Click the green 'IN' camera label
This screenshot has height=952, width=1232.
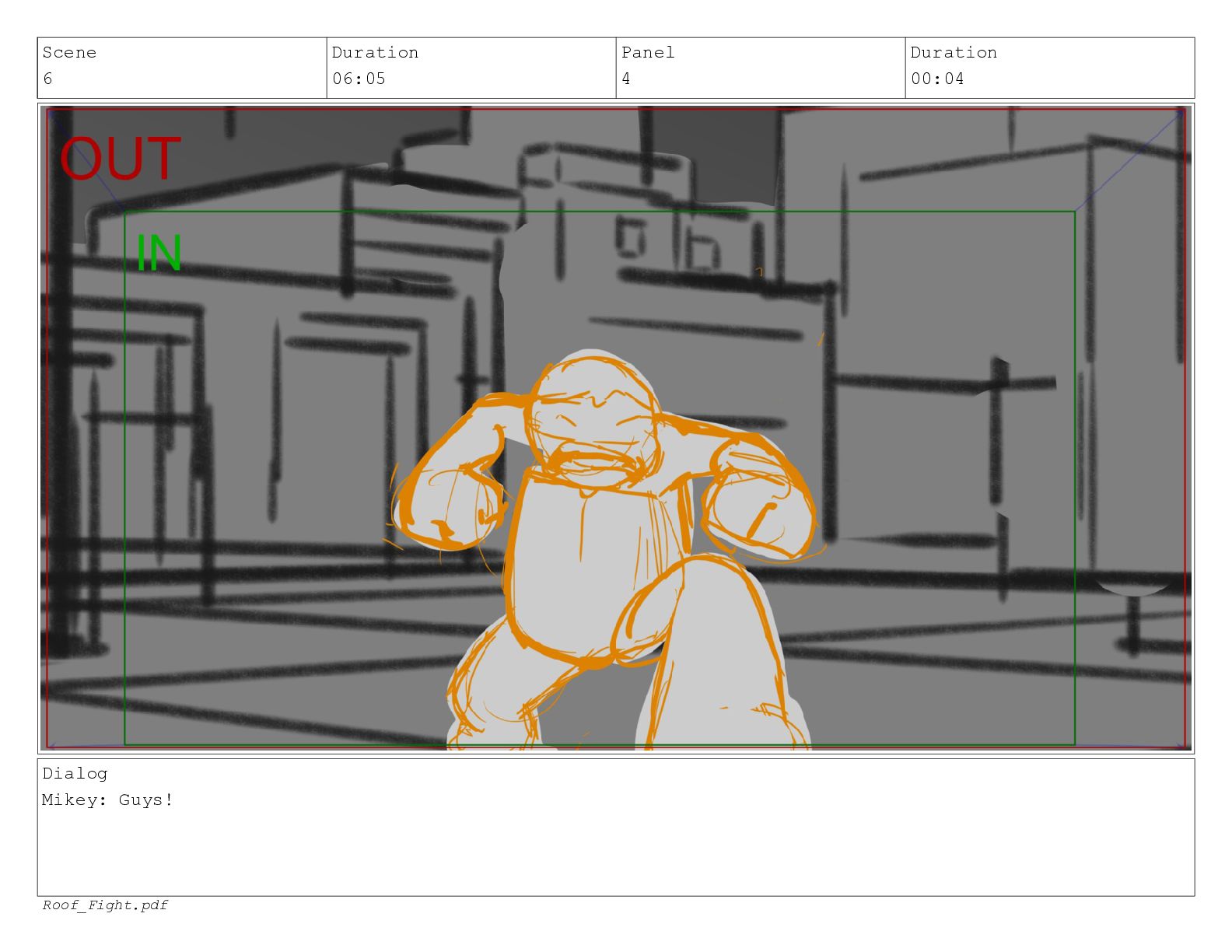tap(159, 253)
